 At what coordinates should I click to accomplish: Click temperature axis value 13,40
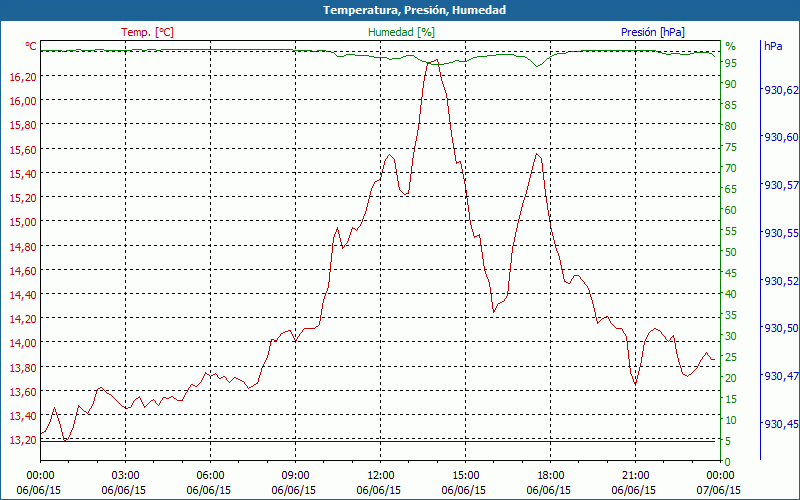[x=23, y=416]
